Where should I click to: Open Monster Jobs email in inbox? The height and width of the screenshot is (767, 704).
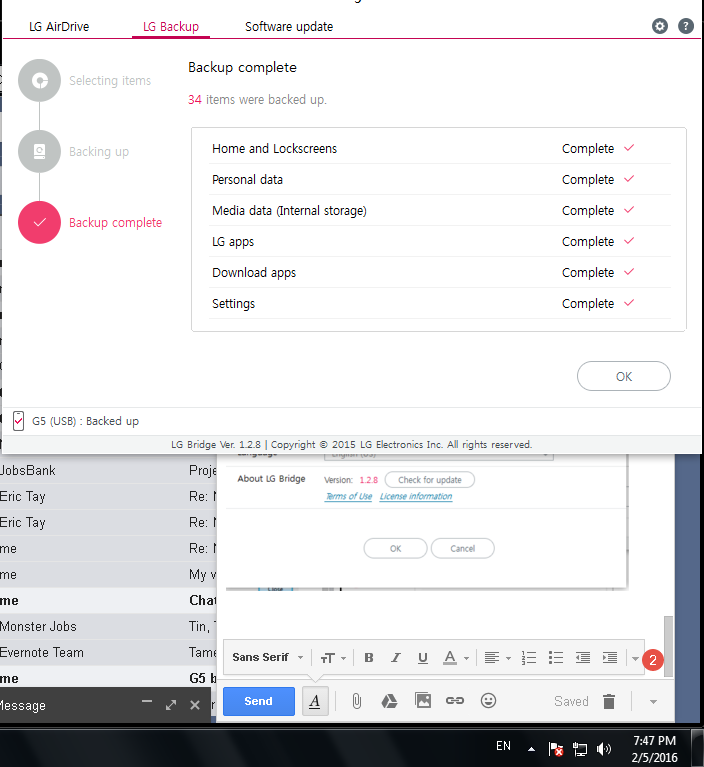pos(108,627)
